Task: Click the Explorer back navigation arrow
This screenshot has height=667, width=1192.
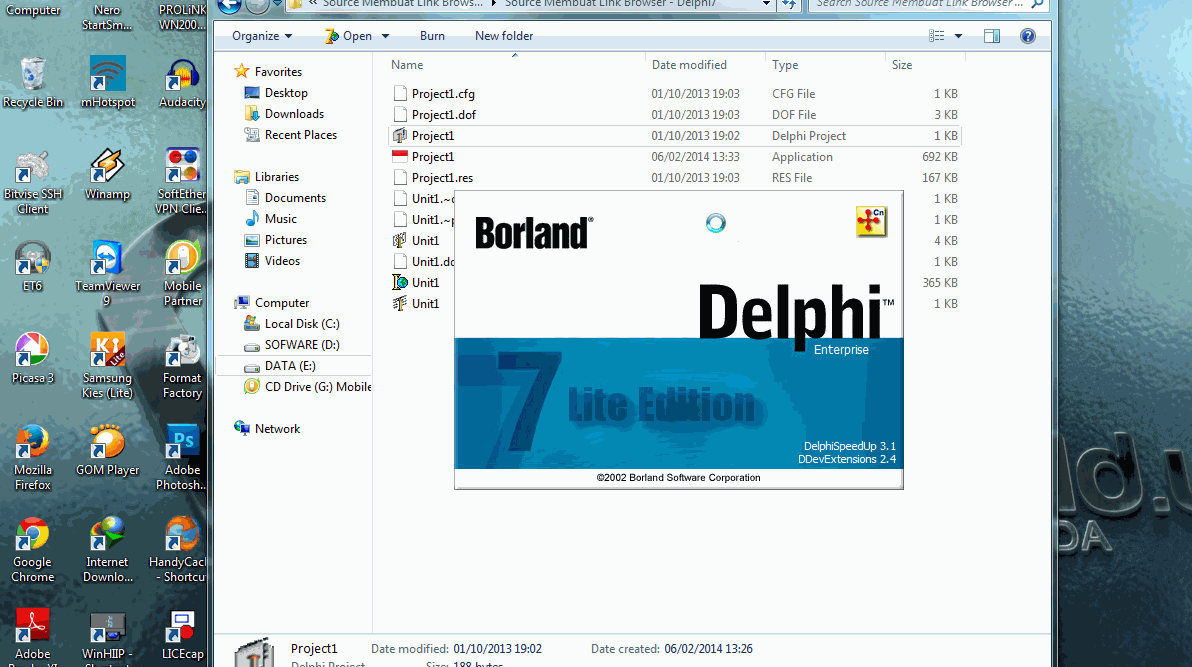Action: tap(229, 5)
